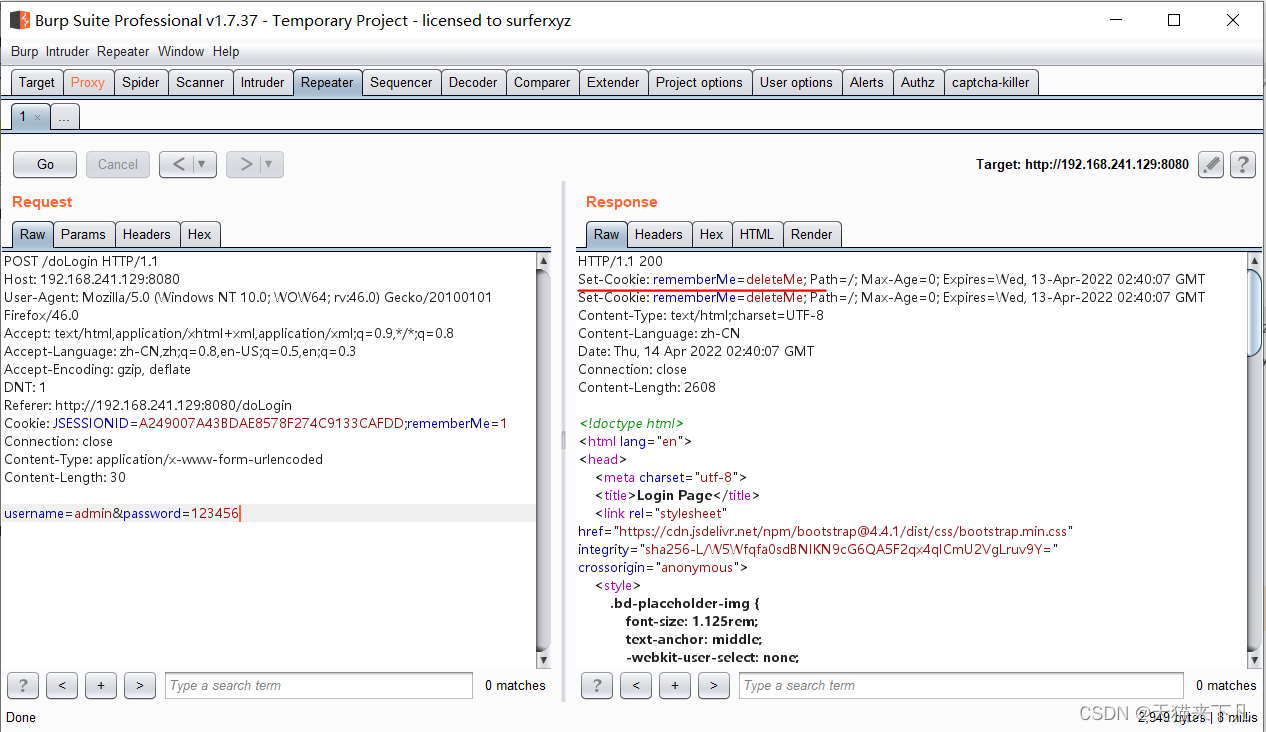Click the Target host label text
Screen dimensions: 1266x732
click(1083, 164)
